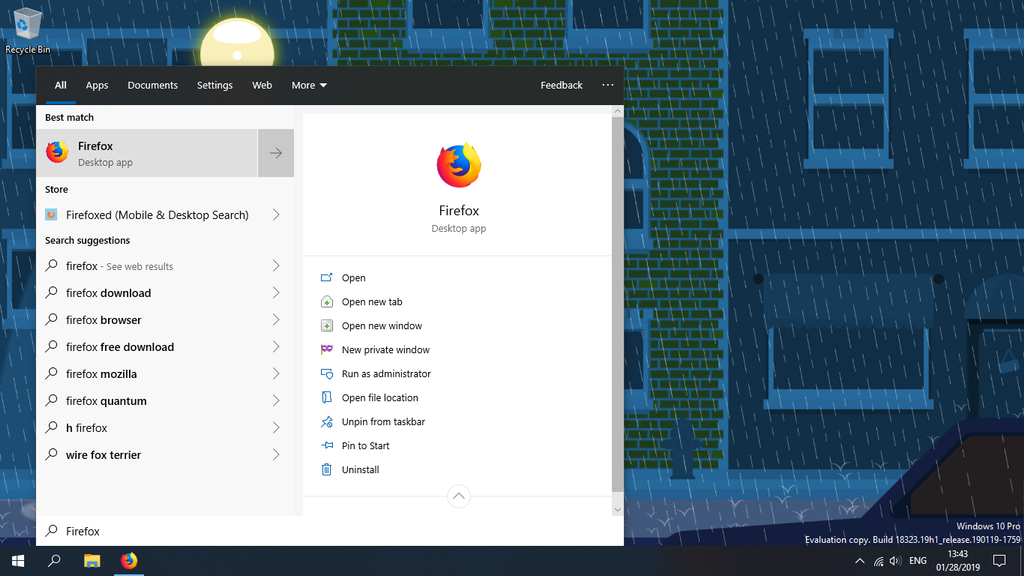The image size is (1024, 576).
Task: Click 'Uninstall' for Firefox
Action: 360,470
